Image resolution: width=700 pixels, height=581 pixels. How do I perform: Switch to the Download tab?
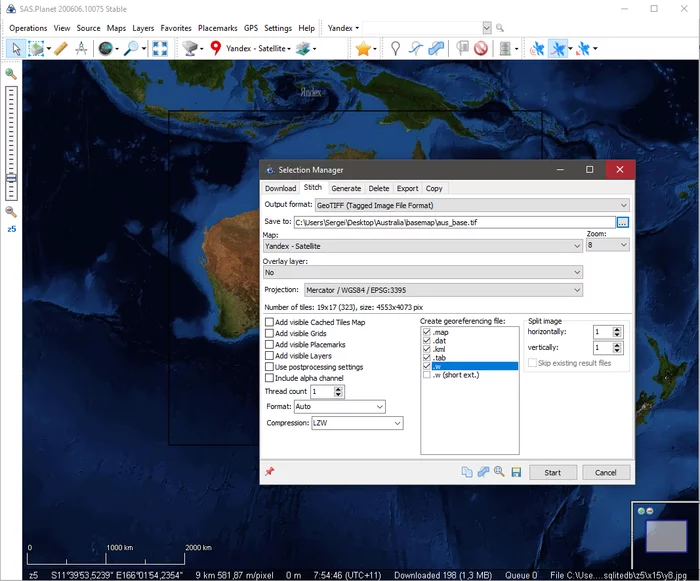280,188
